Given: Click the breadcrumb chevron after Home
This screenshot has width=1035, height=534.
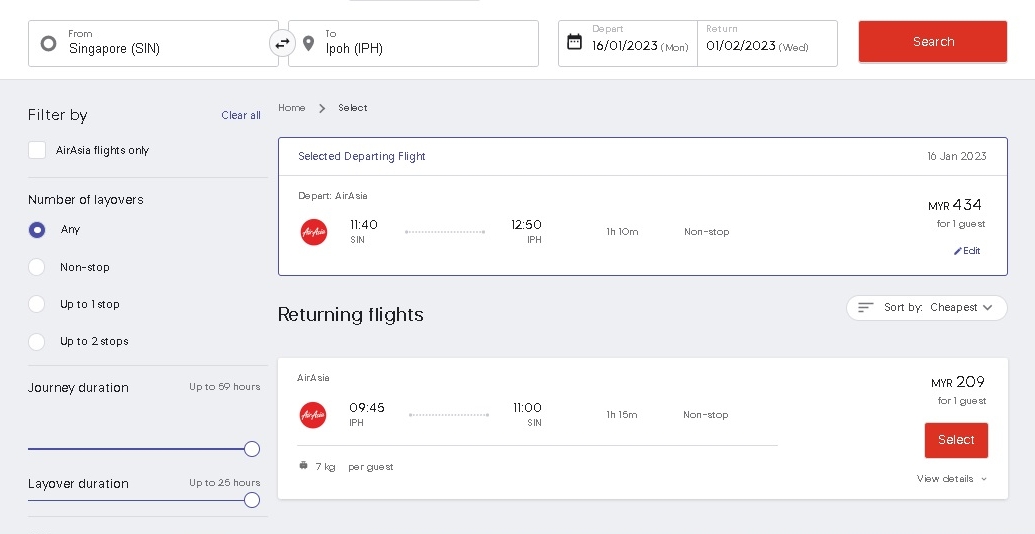Looking at the screenshot, I should [322, 108].
